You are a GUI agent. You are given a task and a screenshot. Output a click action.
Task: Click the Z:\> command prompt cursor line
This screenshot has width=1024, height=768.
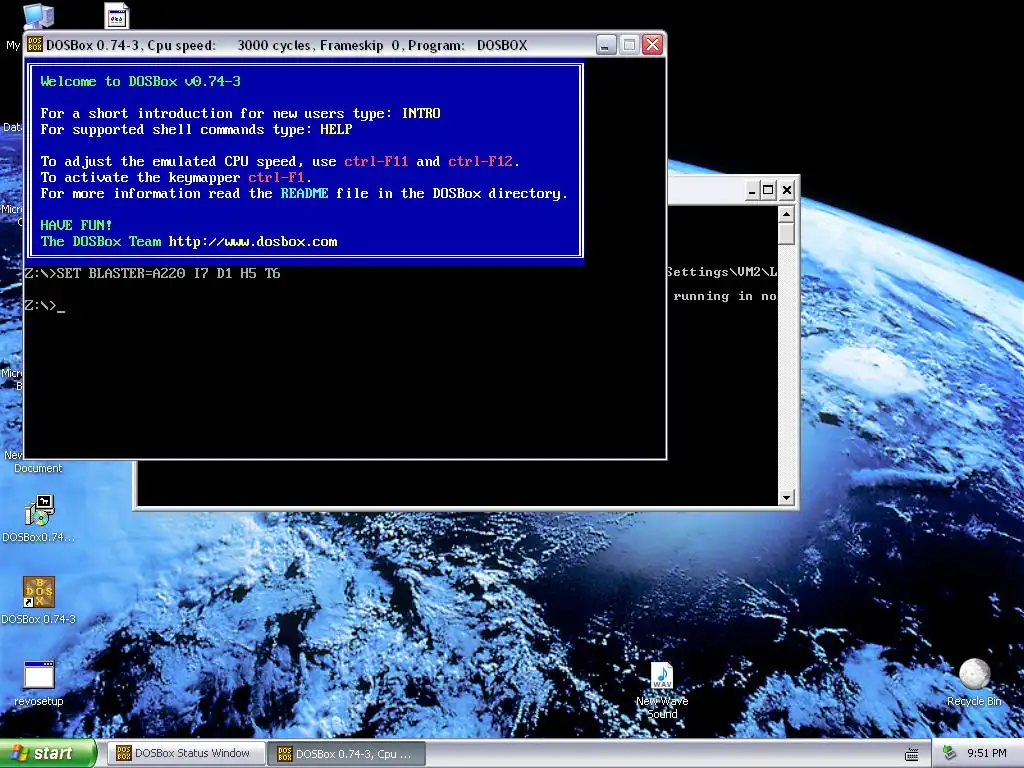(44, 305)
